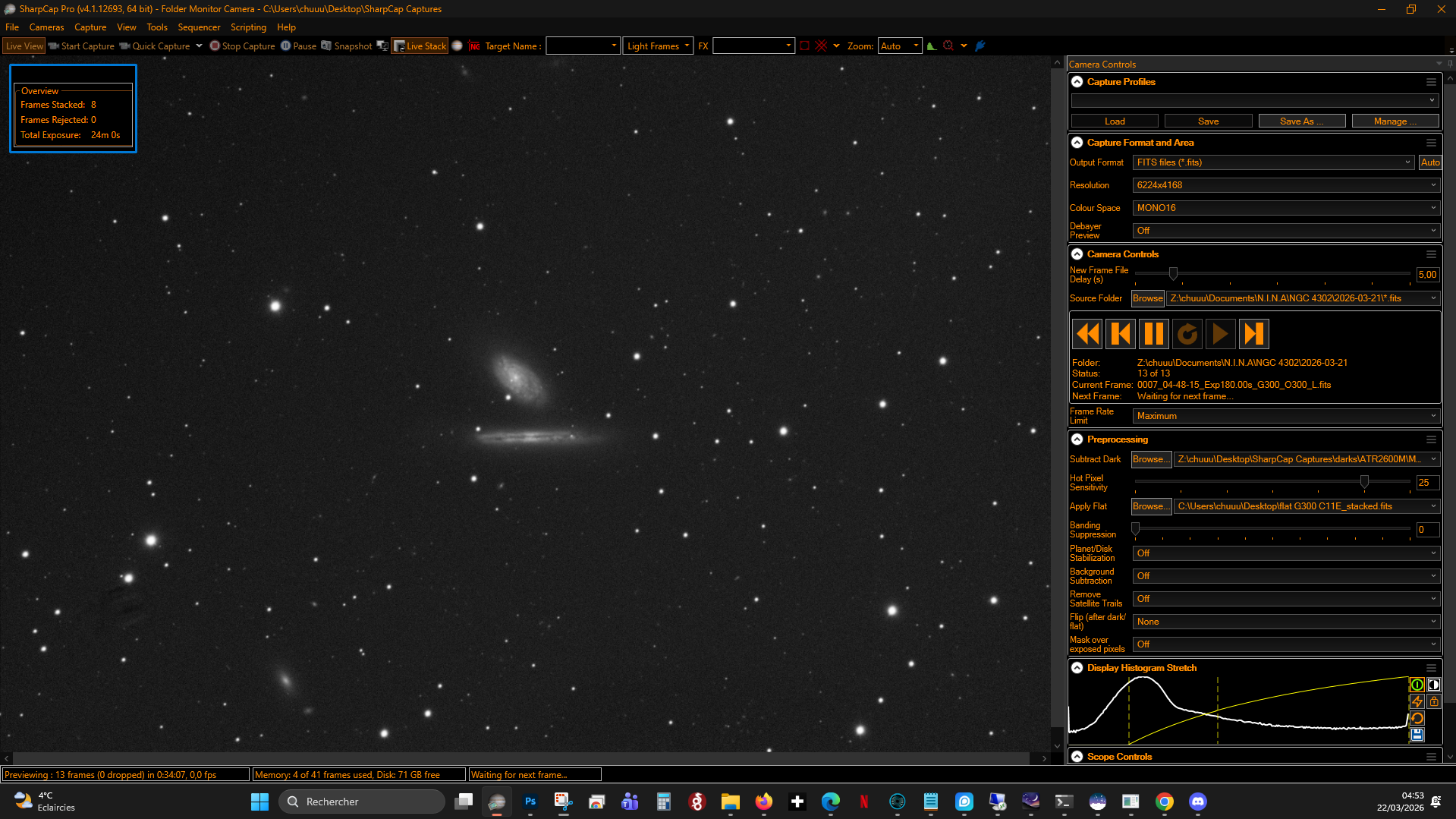This screenshot has width=1456, height=819.
Task: Click the rewind-to-start playback button
Action: tap(1088, 334)
